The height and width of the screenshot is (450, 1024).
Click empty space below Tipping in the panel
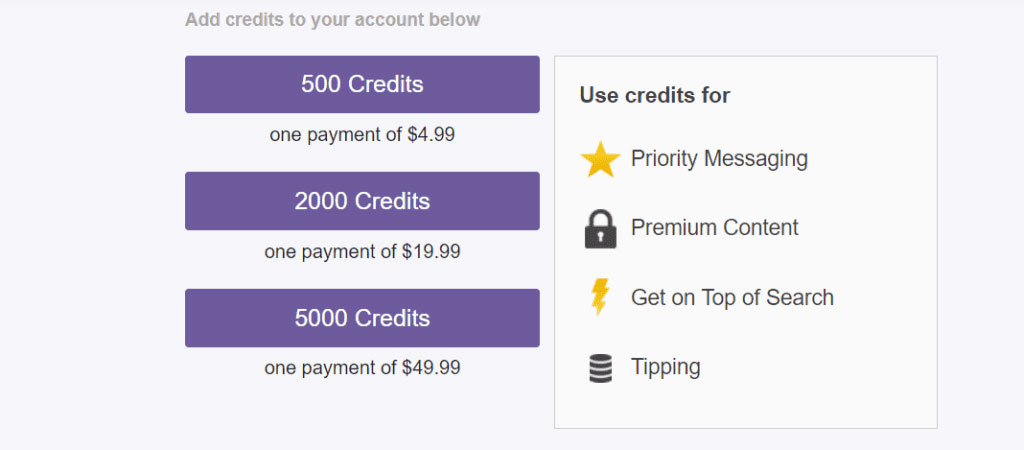pos(745,408)
